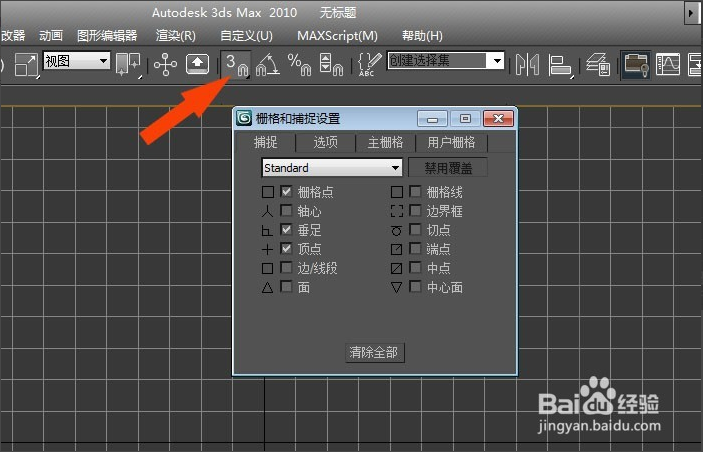Open the 自定义(U) menu
This screenshot has width=703, height=452.
pyautogui.click(x=247, y=35)
